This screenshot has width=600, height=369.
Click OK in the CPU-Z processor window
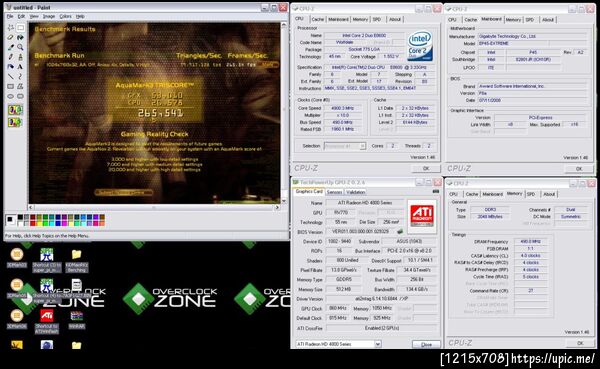click(x=426, y=168)
